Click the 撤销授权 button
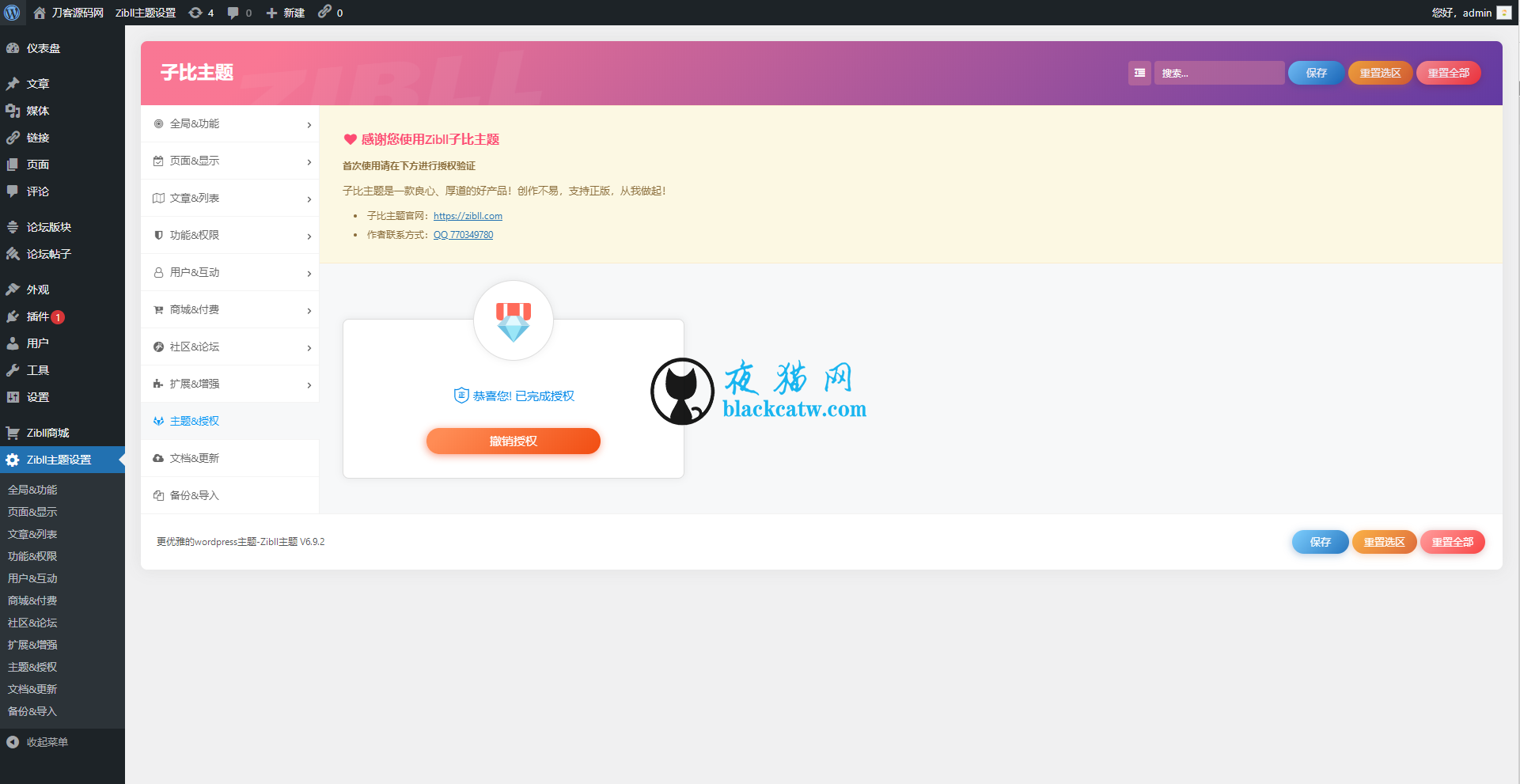The image size is (1520, 784). tap(514, 441)
